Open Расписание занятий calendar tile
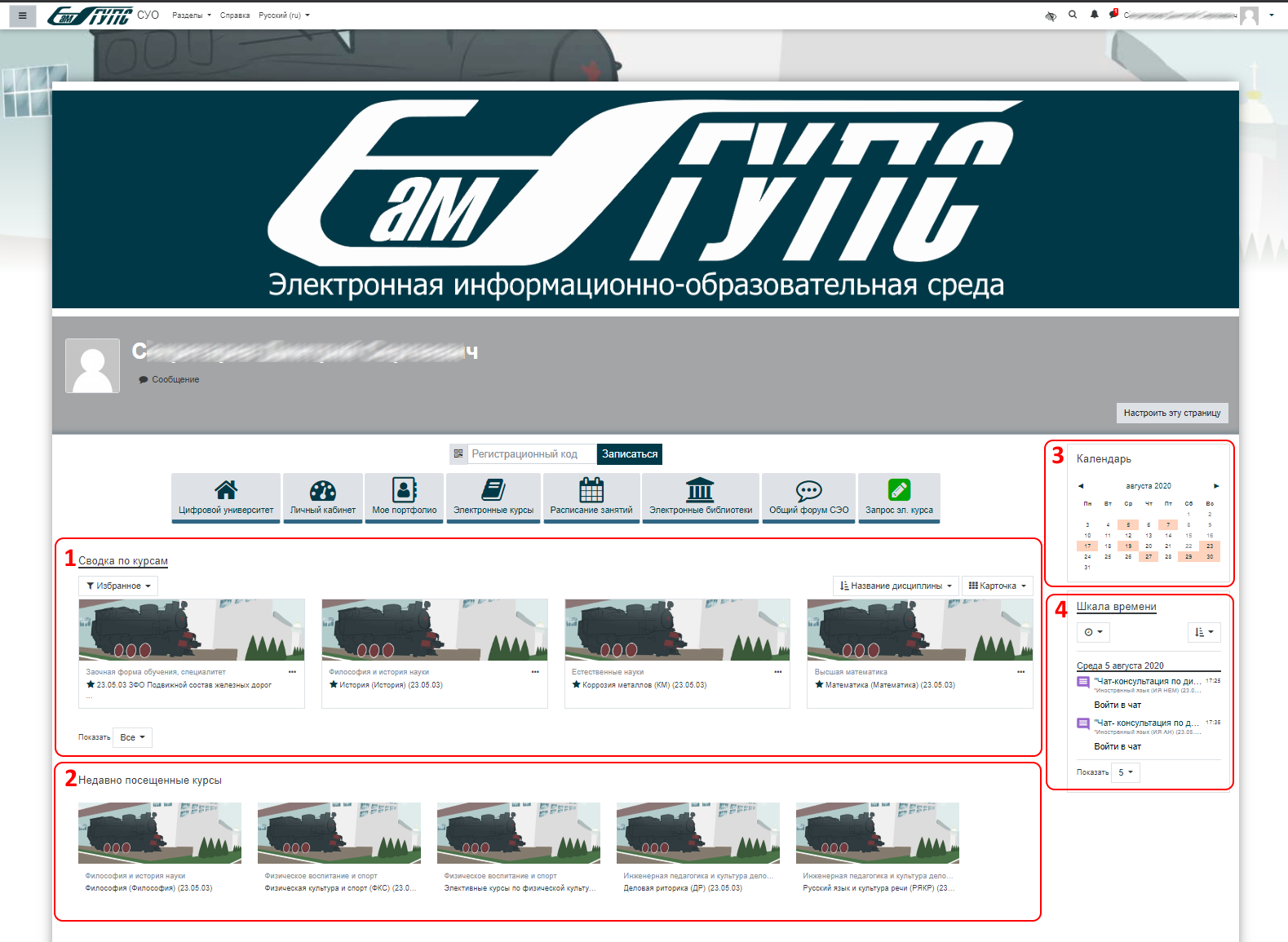This screenshot has height=942, width=1288. (x=591, y=498)
